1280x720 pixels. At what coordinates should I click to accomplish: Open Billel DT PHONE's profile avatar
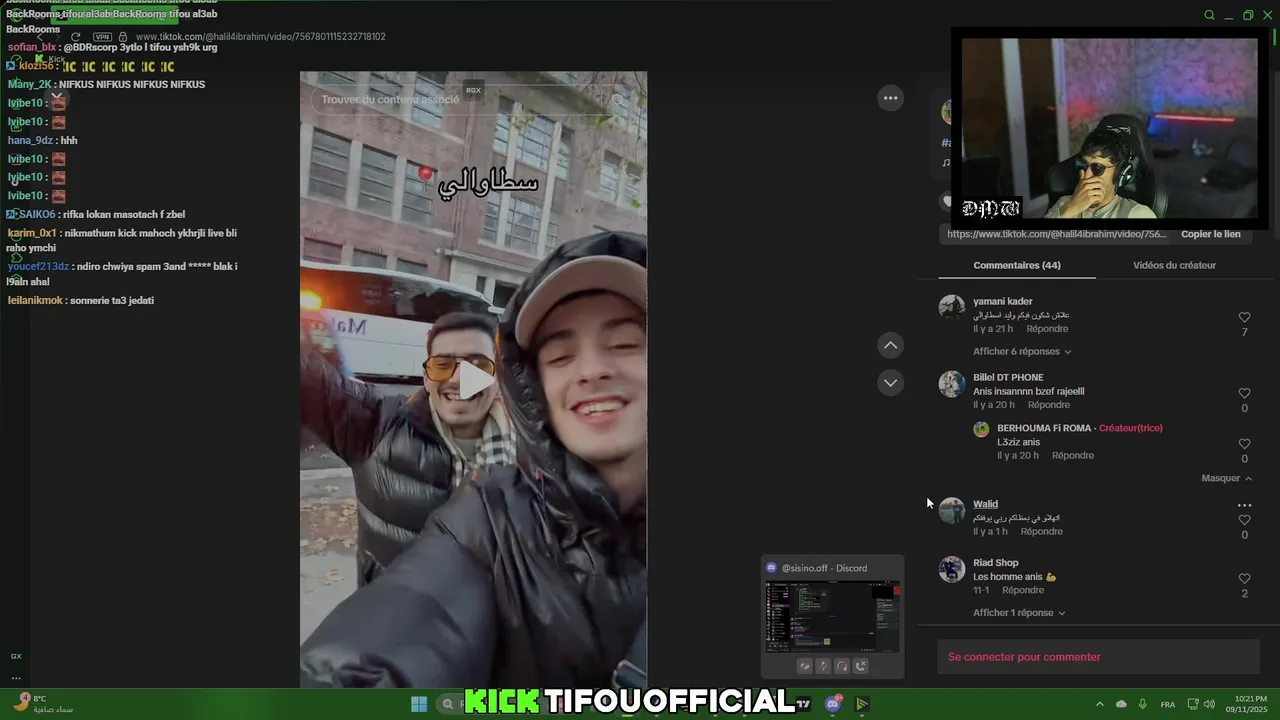tap(952, 383)
